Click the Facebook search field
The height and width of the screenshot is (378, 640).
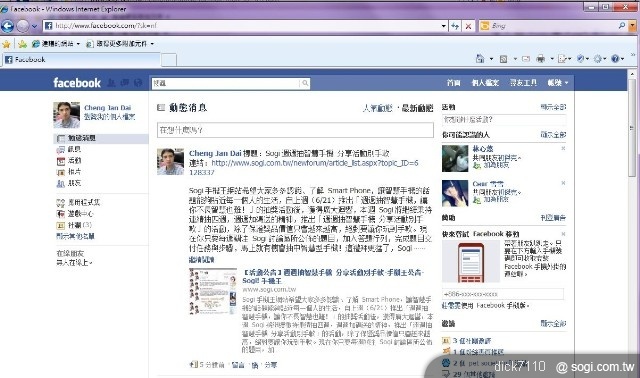(225, 83)
